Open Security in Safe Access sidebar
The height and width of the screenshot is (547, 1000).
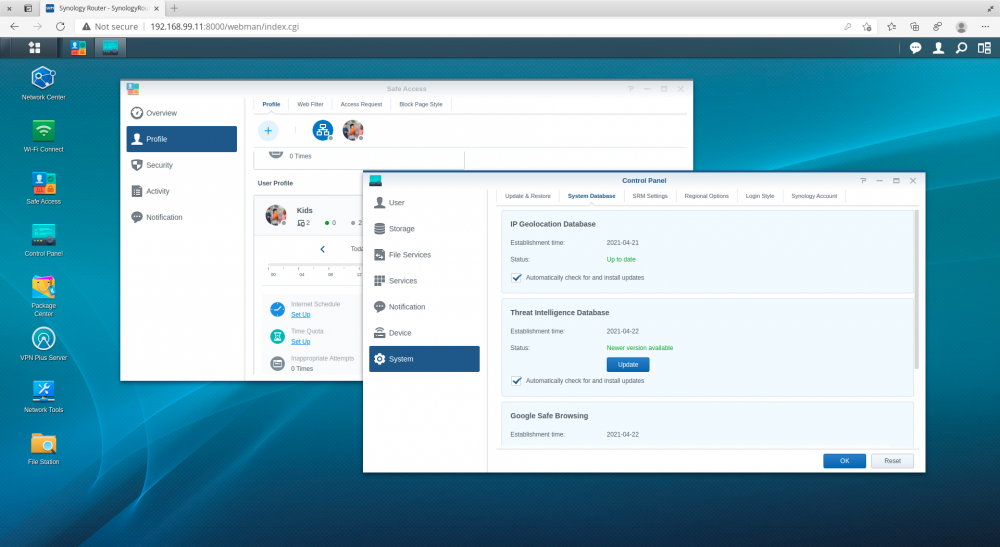point(182,165)
